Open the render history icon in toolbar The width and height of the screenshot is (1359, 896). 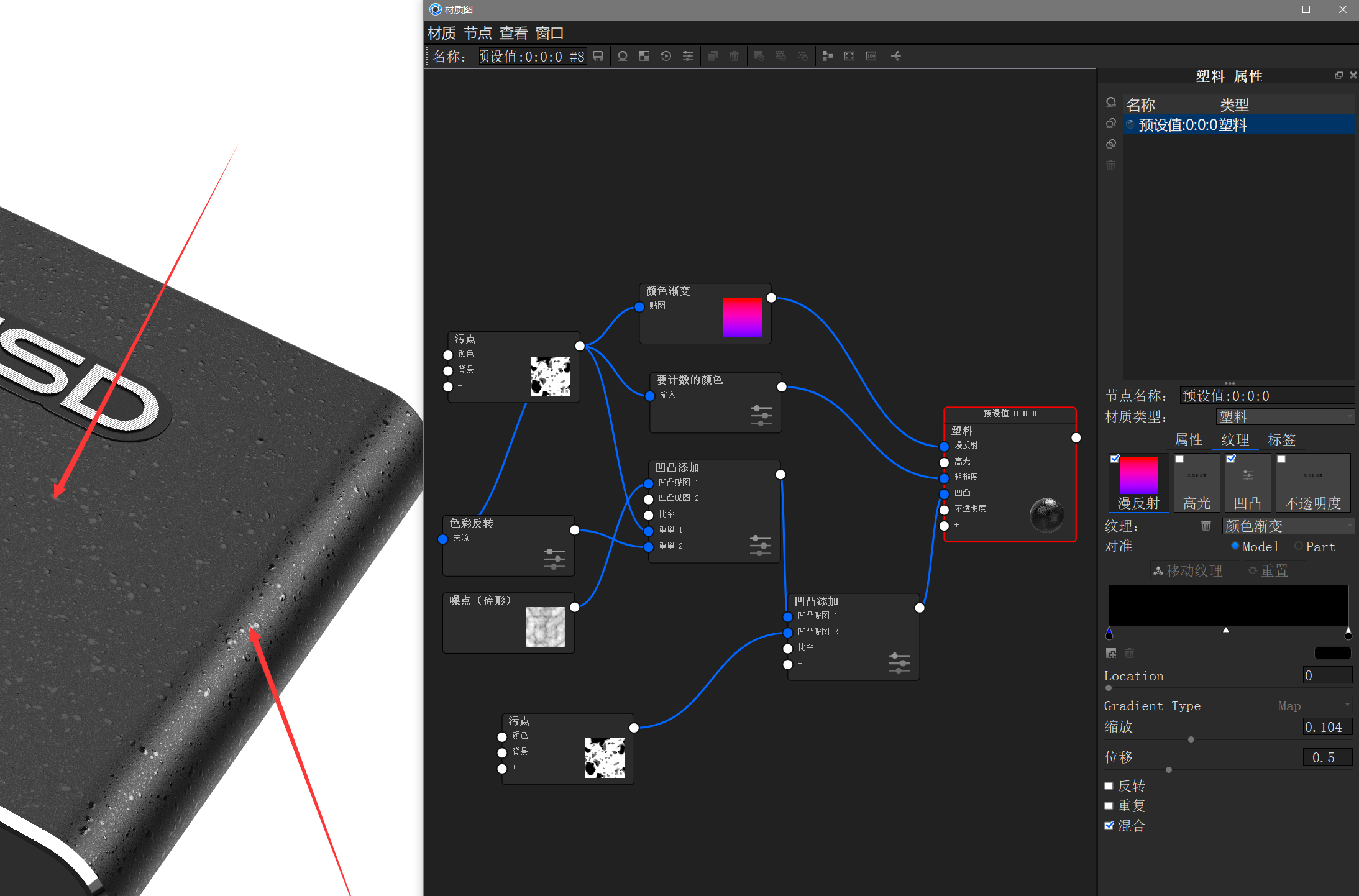[666, 56]
